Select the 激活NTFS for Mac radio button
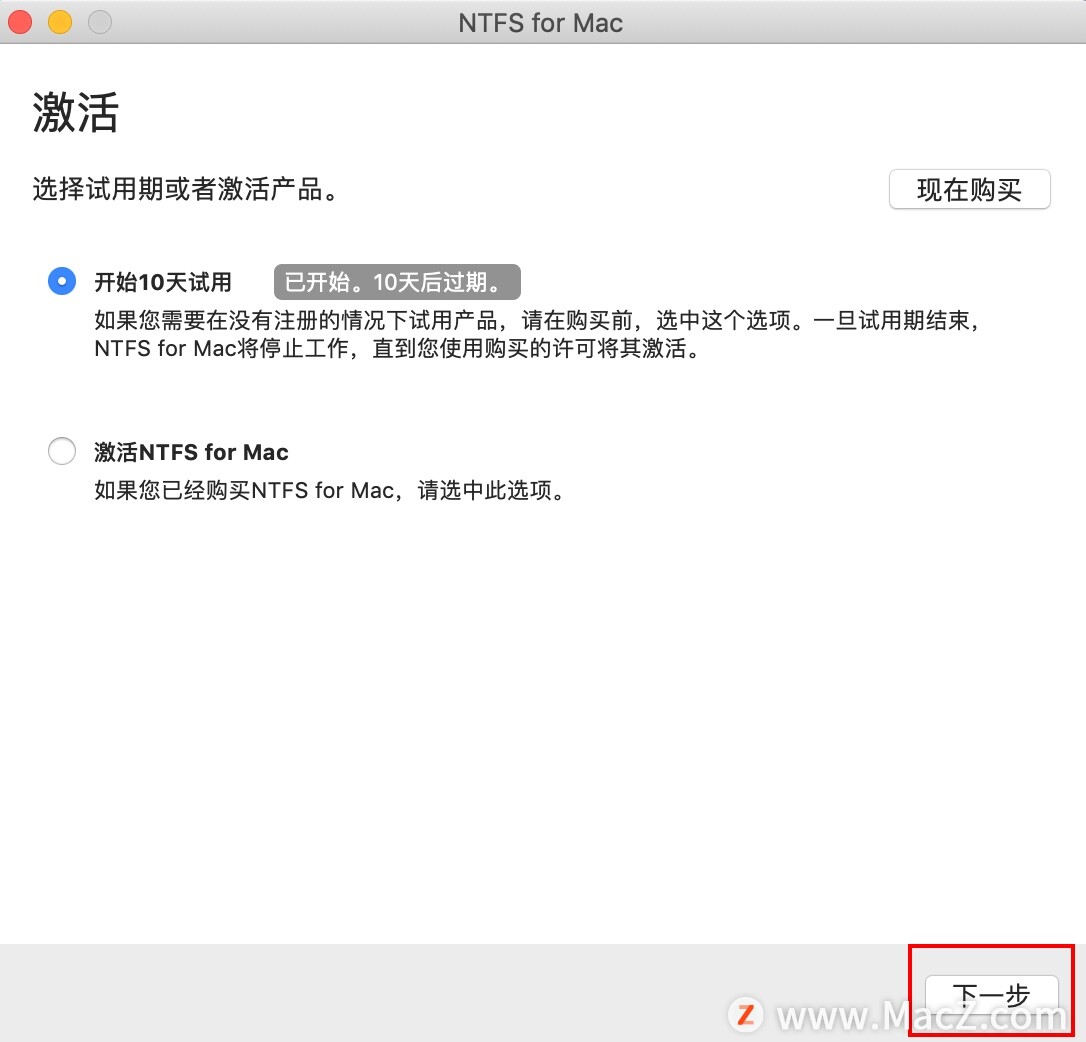This screenshot has width=1086, height=1042. pos(62,451)
